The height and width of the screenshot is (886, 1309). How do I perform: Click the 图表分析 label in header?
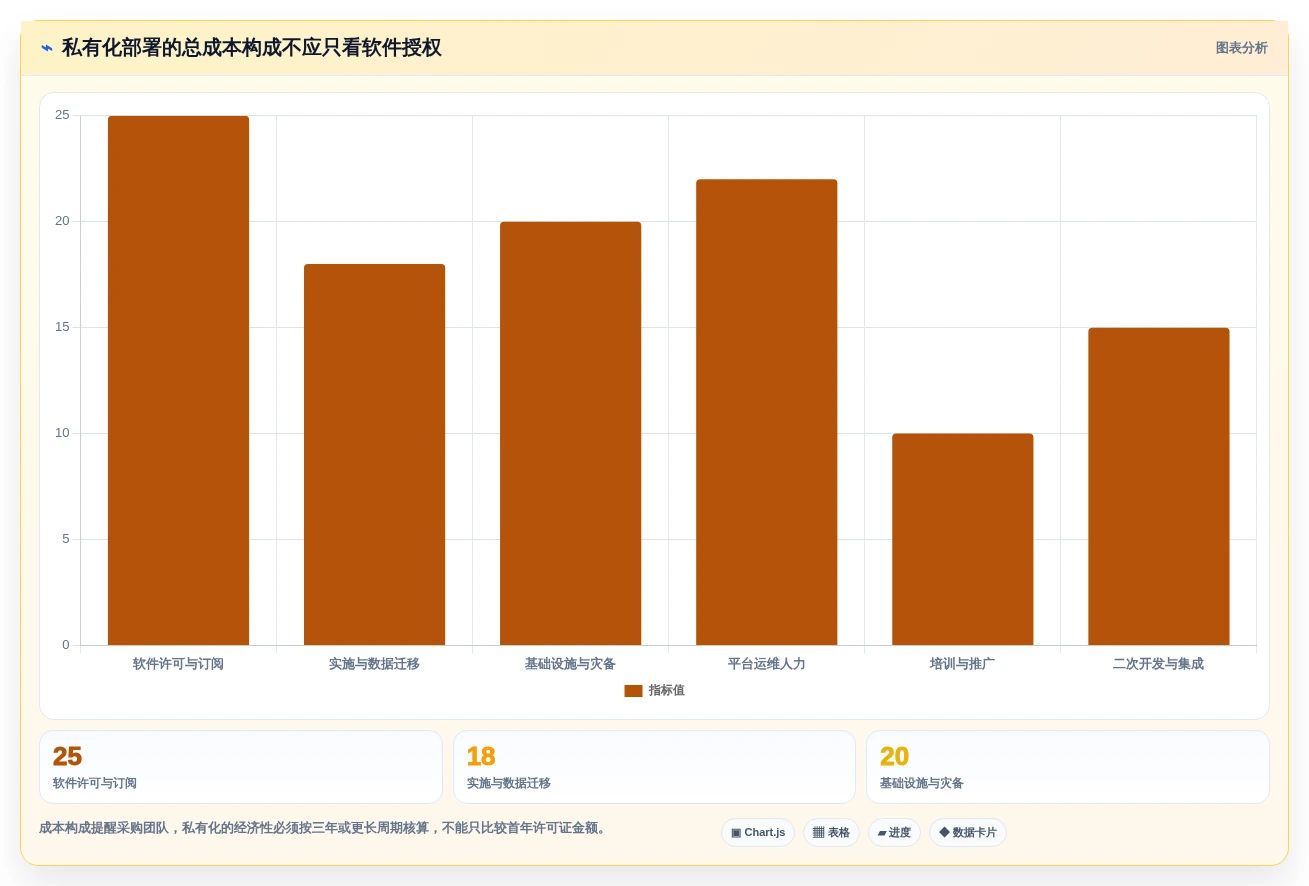coord(1241,48)
